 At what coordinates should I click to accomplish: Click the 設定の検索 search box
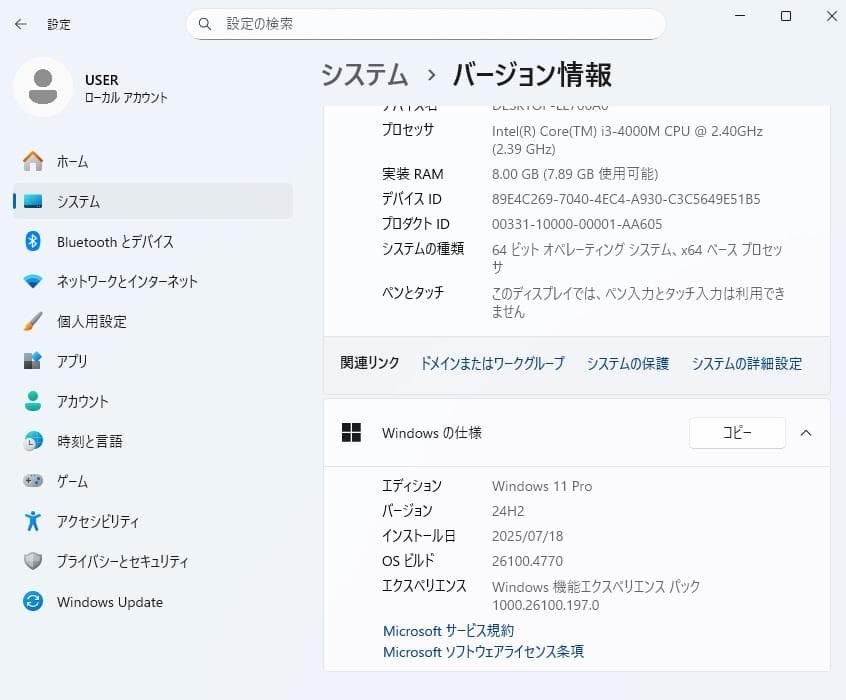point(427,23)
